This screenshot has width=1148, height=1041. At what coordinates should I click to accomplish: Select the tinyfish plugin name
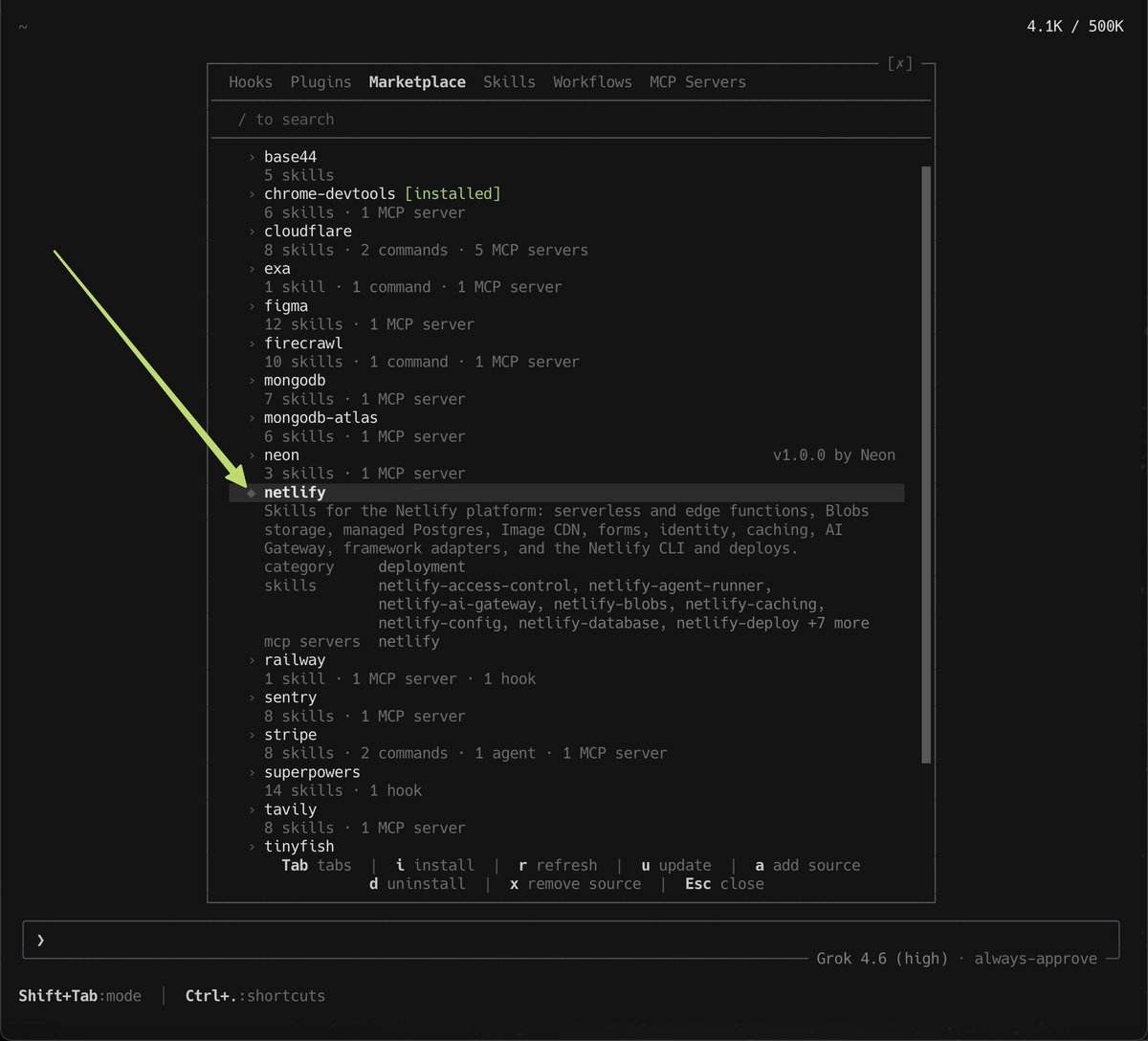[299, 847]
